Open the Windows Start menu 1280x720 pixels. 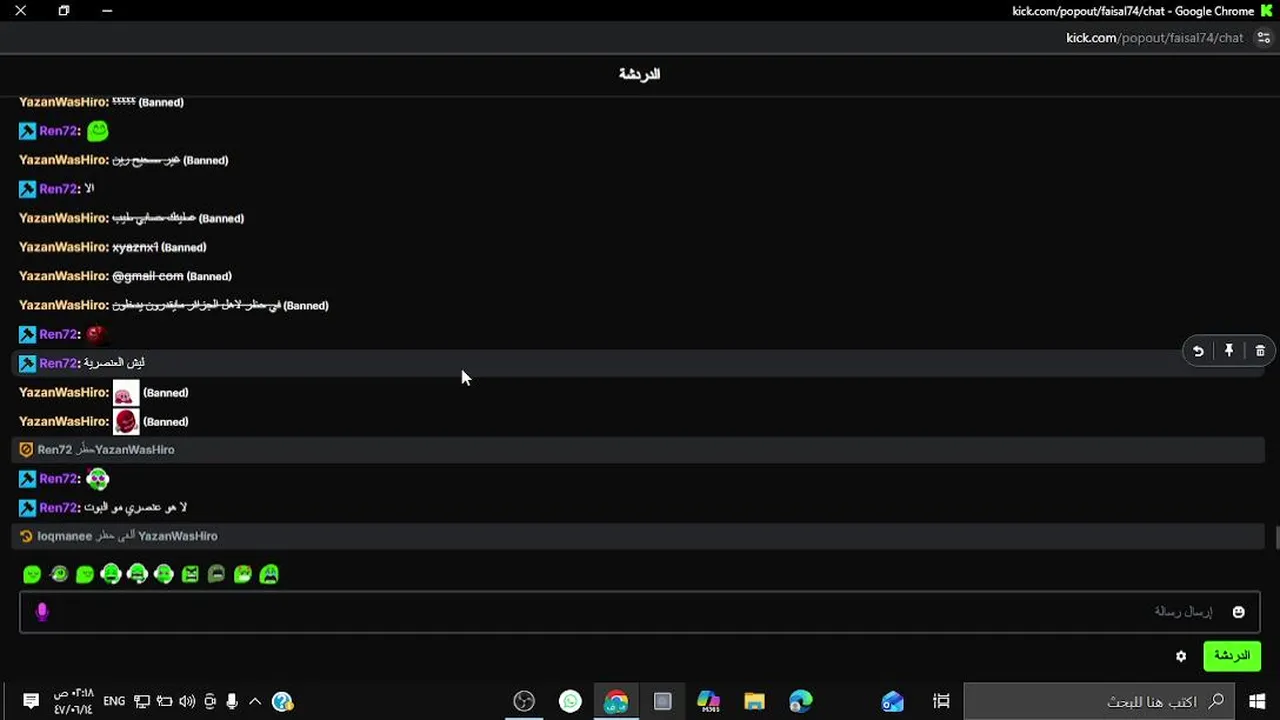coord(1257,701)
